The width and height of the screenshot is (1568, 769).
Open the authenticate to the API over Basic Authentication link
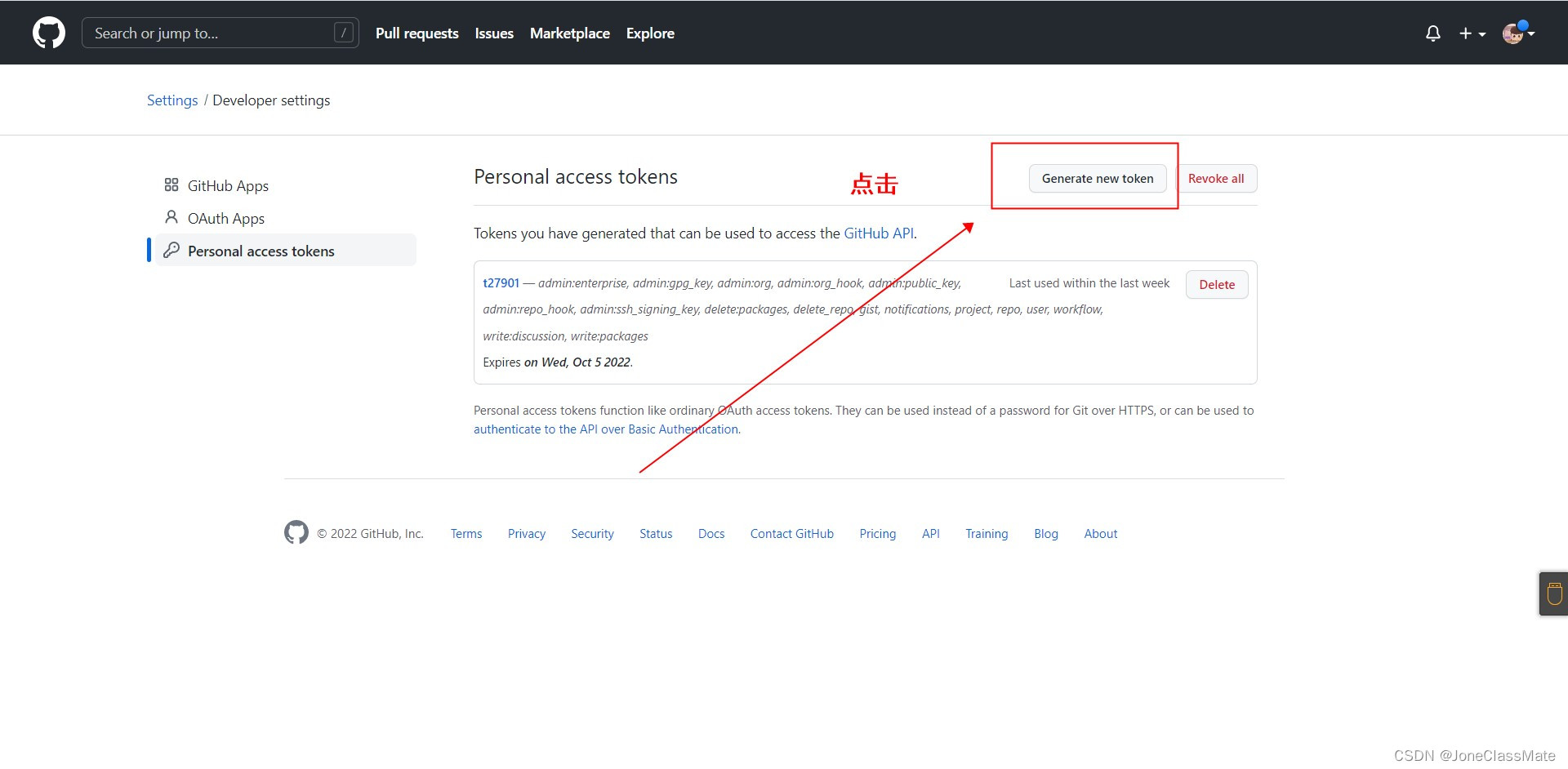(x=606, y=429)
